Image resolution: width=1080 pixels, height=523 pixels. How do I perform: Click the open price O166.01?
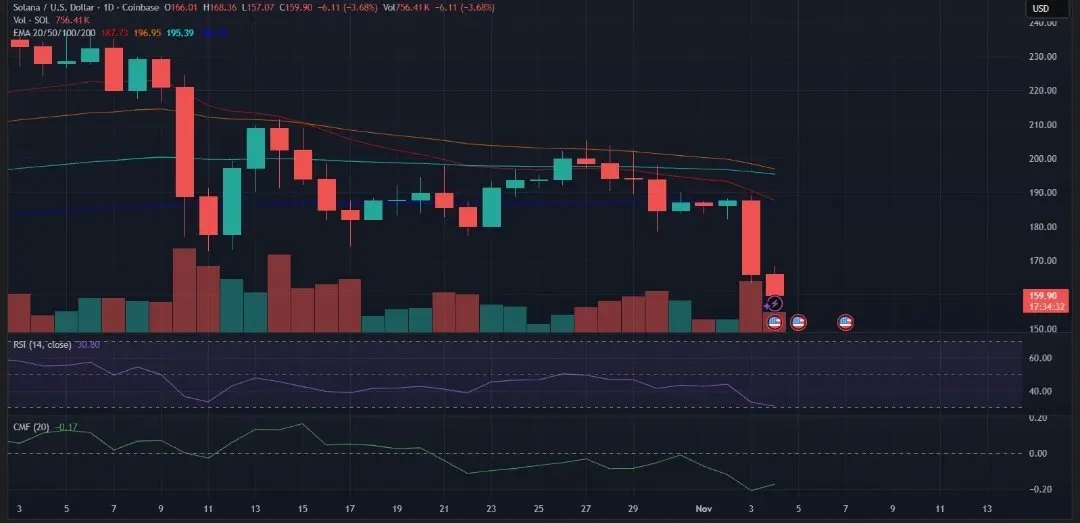[x=182, y=8]
